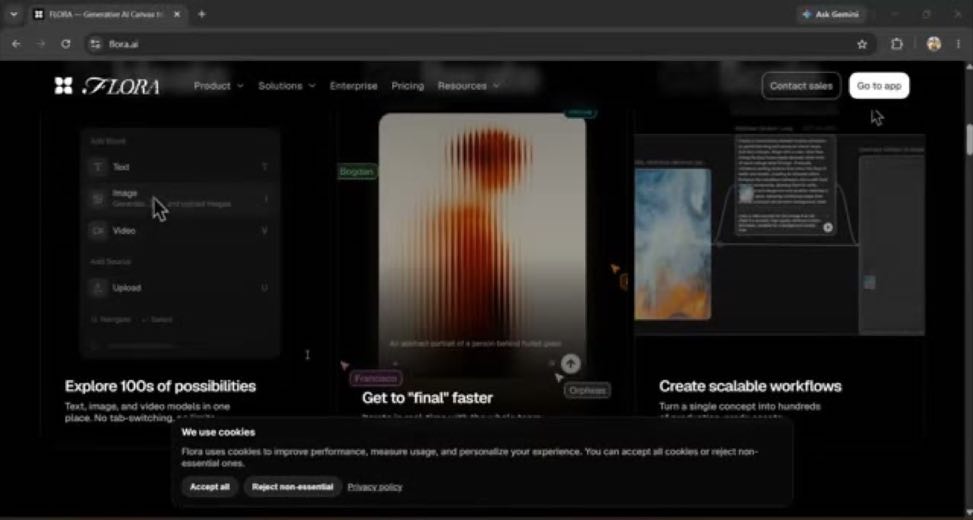
Task: Select the Video block option
Action: 180,231
